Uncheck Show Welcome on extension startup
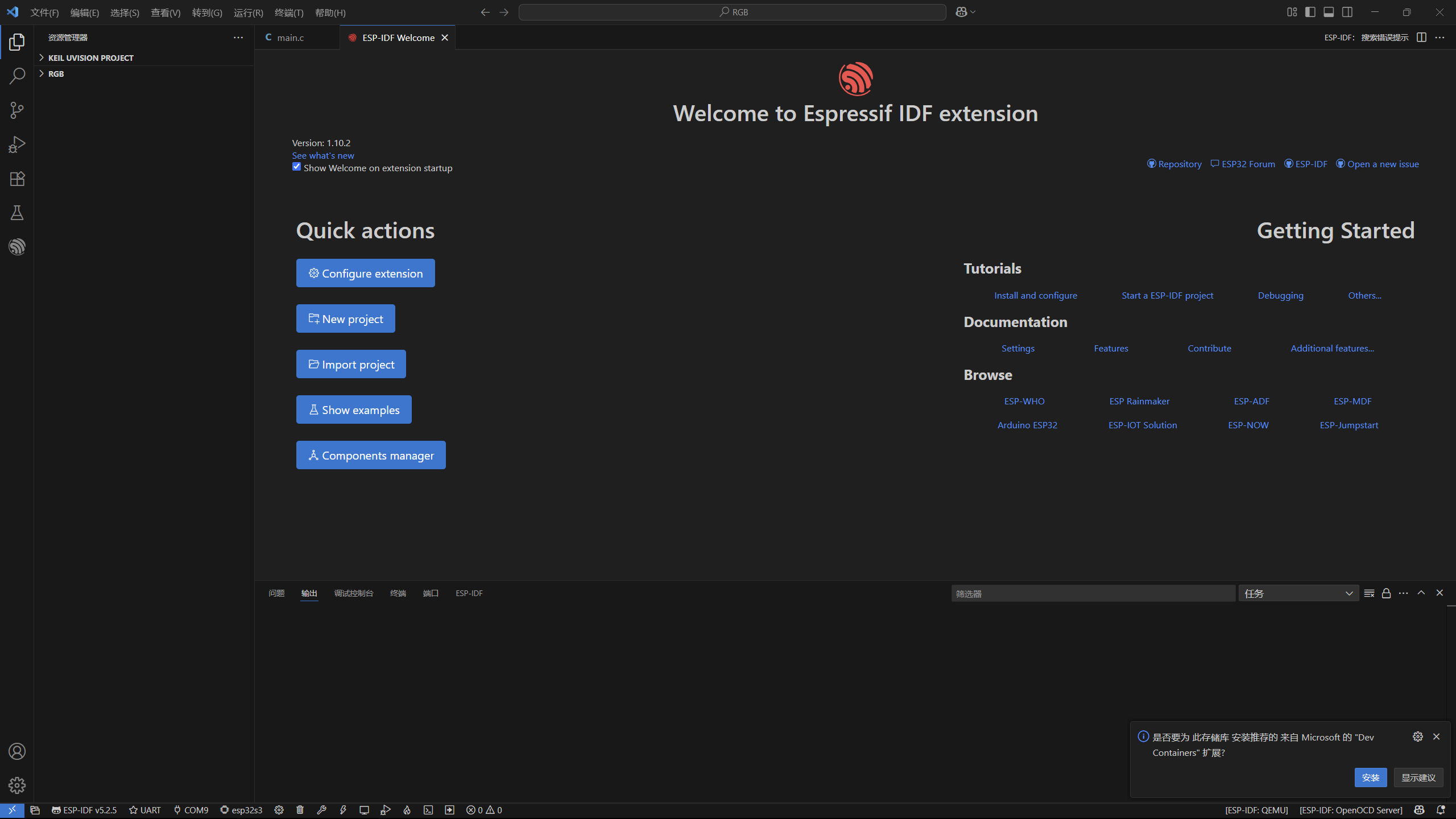The height and width of the screenshot is (819, 1456). pyautogui.click(x=296, y=167)
